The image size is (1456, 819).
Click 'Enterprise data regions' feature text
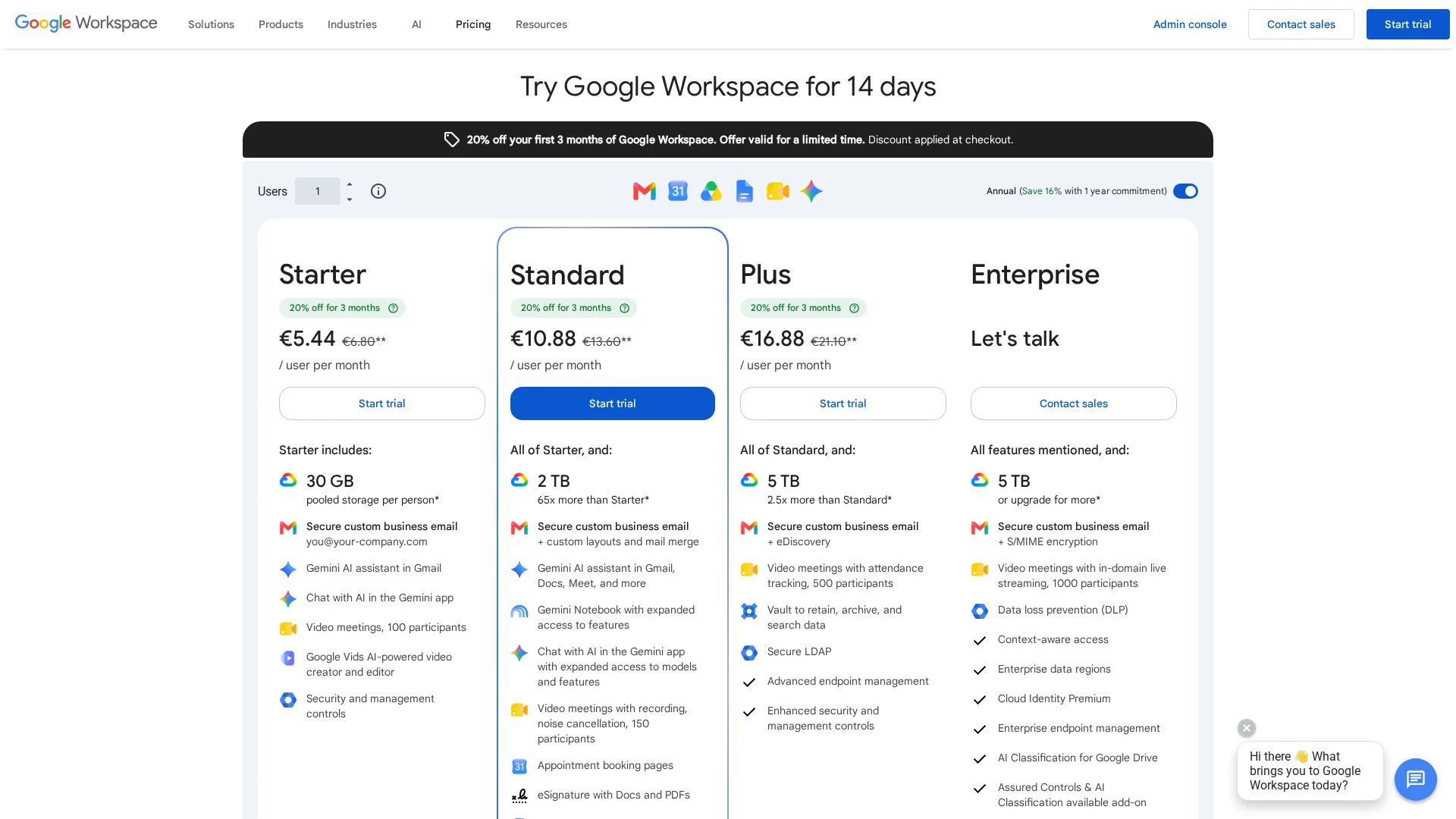(1054, 669)
